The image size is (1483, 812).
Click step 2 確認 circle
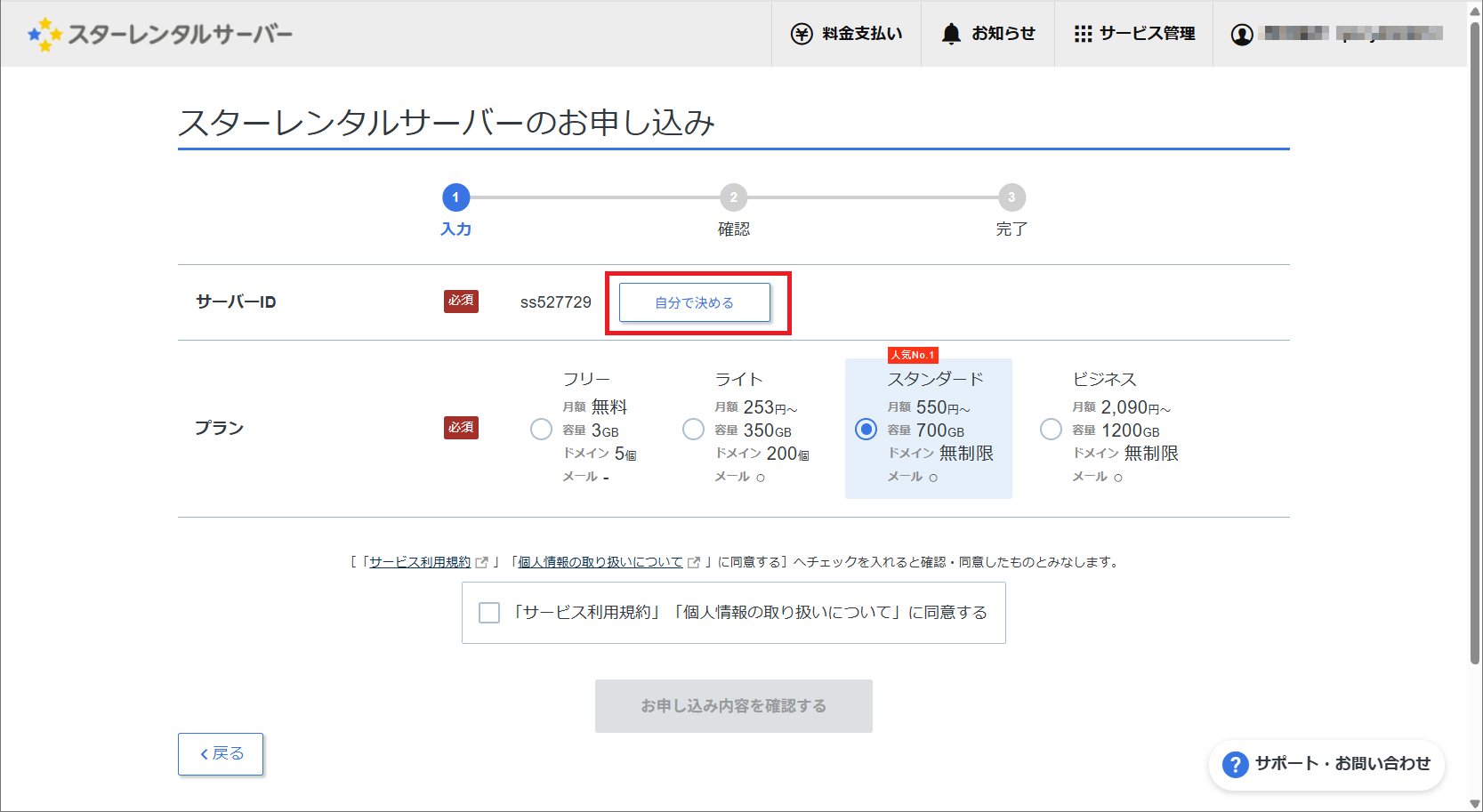pos(734,197)
